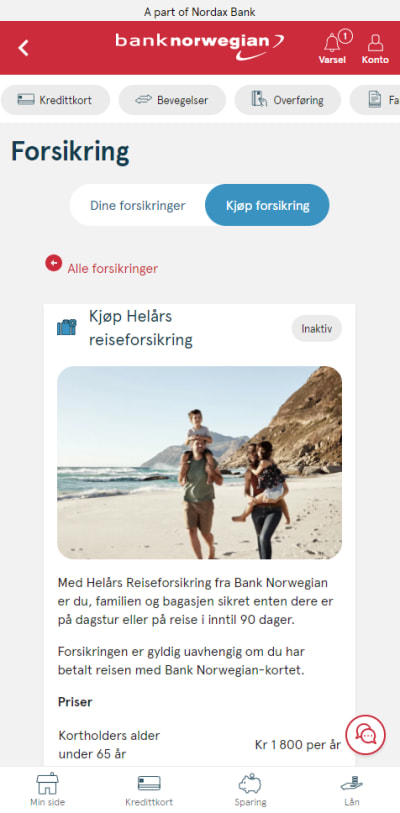400x813 pixels.
Task: Open the Overføring shortcut chip
Action: (x=288, y=100)
